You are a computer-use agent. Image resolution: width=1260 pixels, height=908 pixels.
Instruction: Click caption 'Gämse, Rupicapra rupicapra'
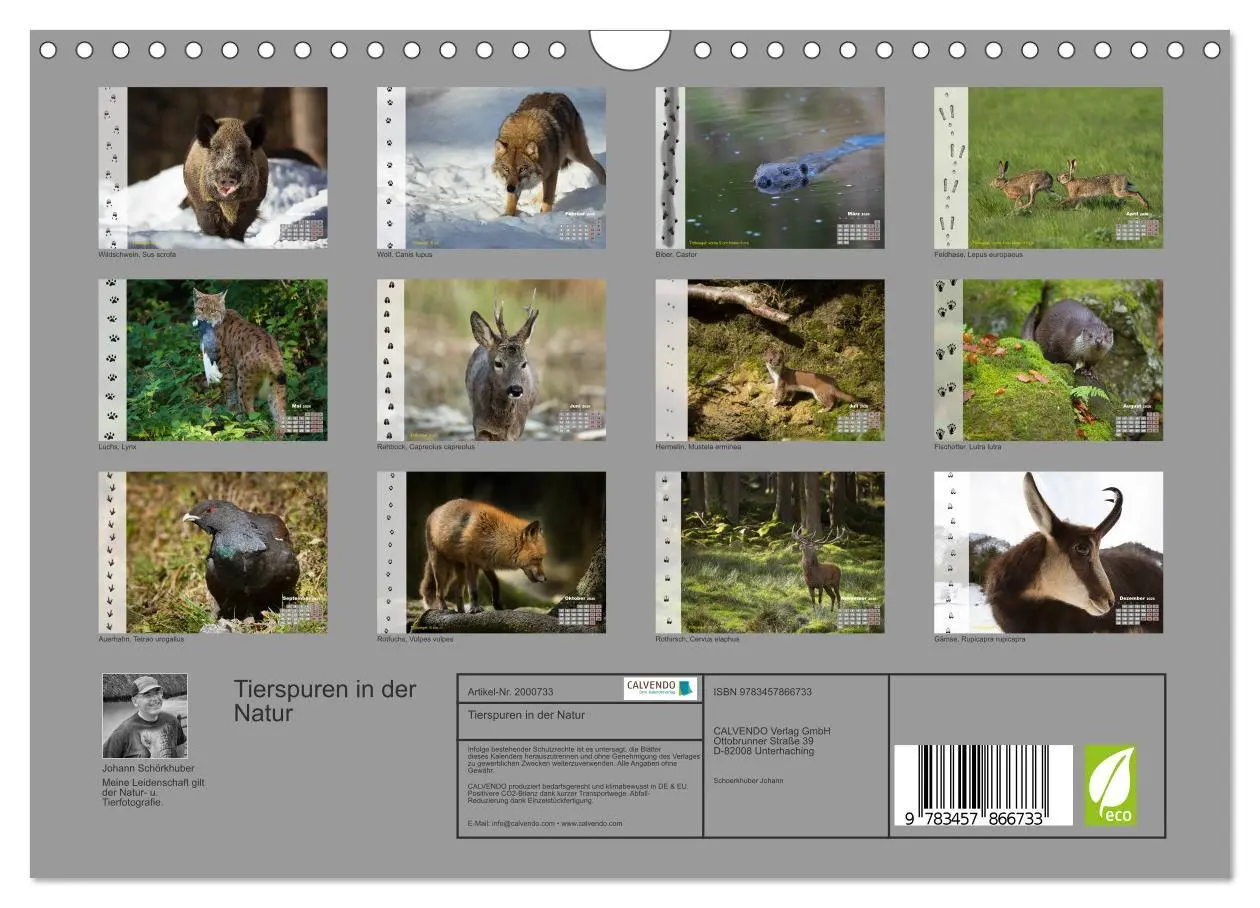point(980,639)
